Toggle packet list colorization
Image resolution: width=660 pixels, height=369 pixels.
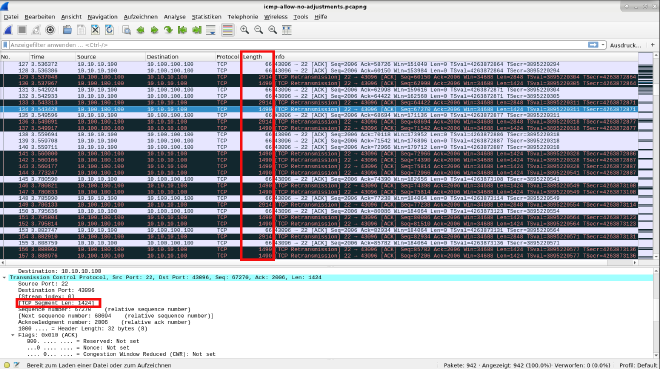point(228,30)
